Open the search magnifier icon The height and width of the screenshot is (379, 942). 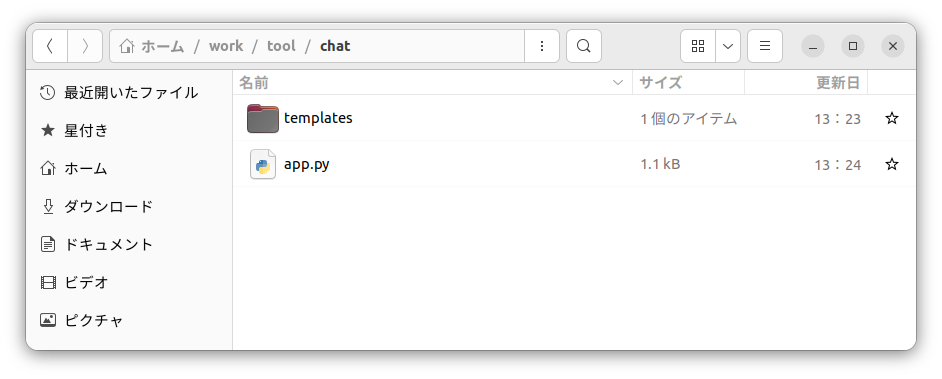tap(583, 46)
